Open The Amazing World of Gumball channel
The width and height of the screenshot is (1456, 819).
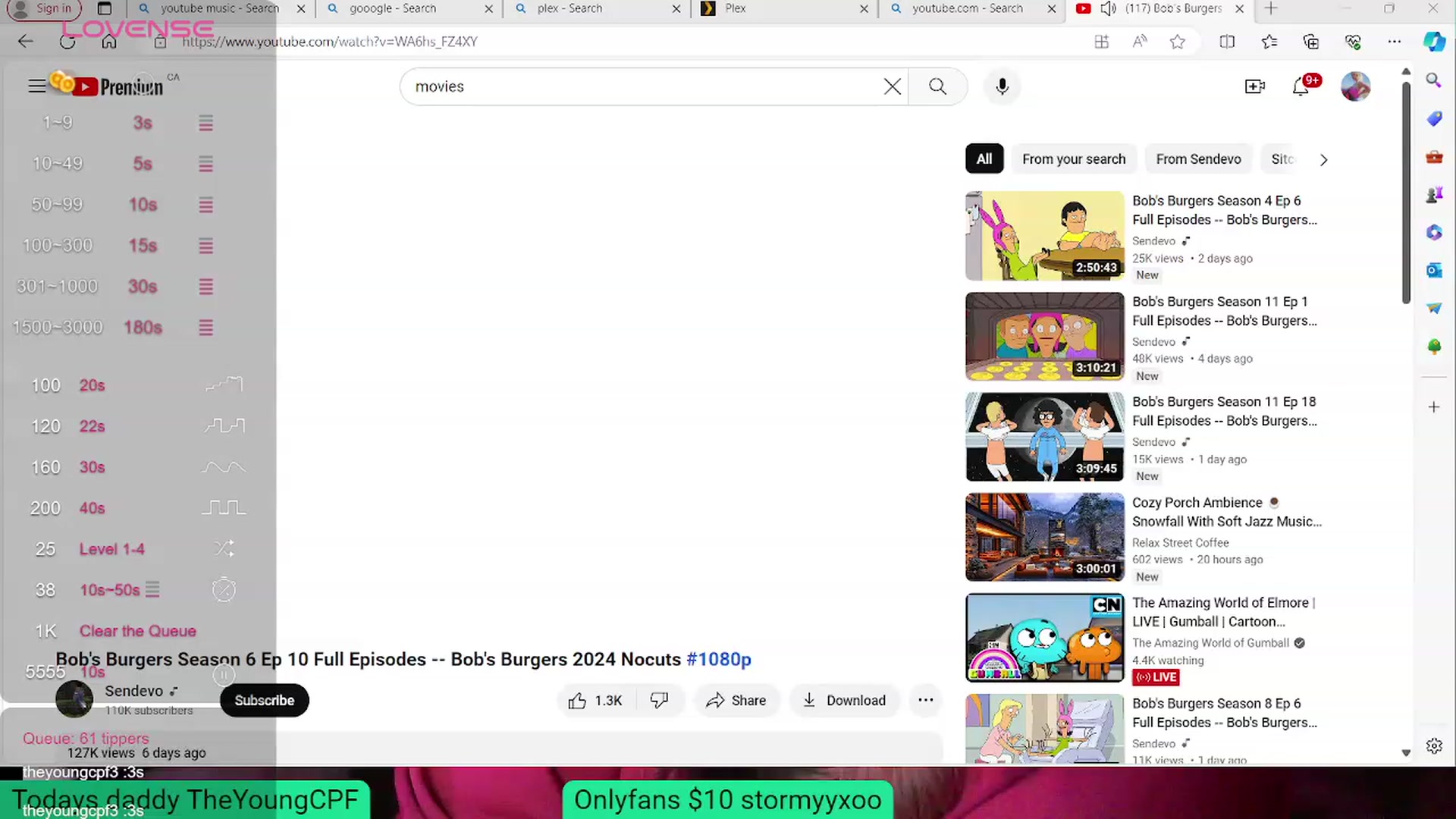coord(1210,643)
